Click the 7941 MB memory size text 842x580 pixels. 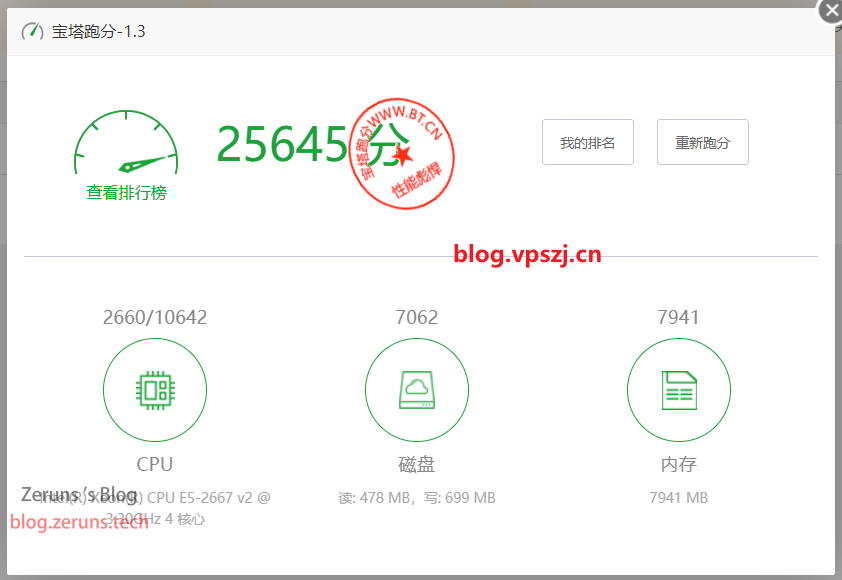[679, 497]
